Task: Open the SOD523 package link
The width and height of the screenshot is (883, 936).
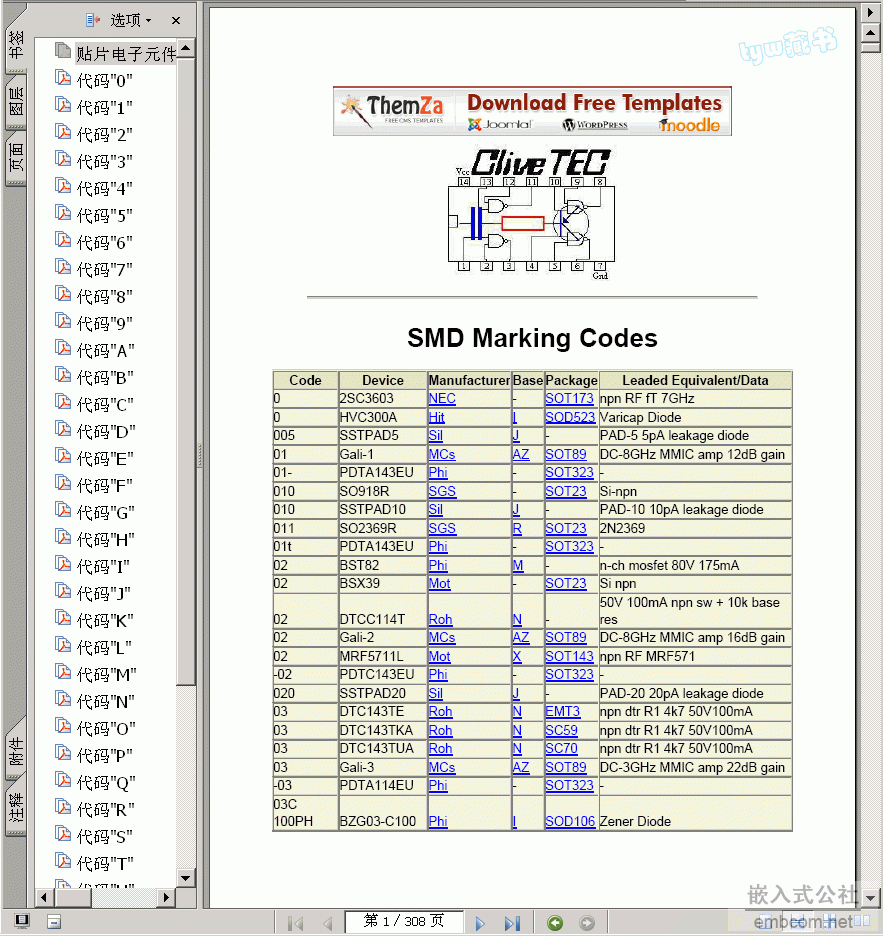Action: pos(570,417)
